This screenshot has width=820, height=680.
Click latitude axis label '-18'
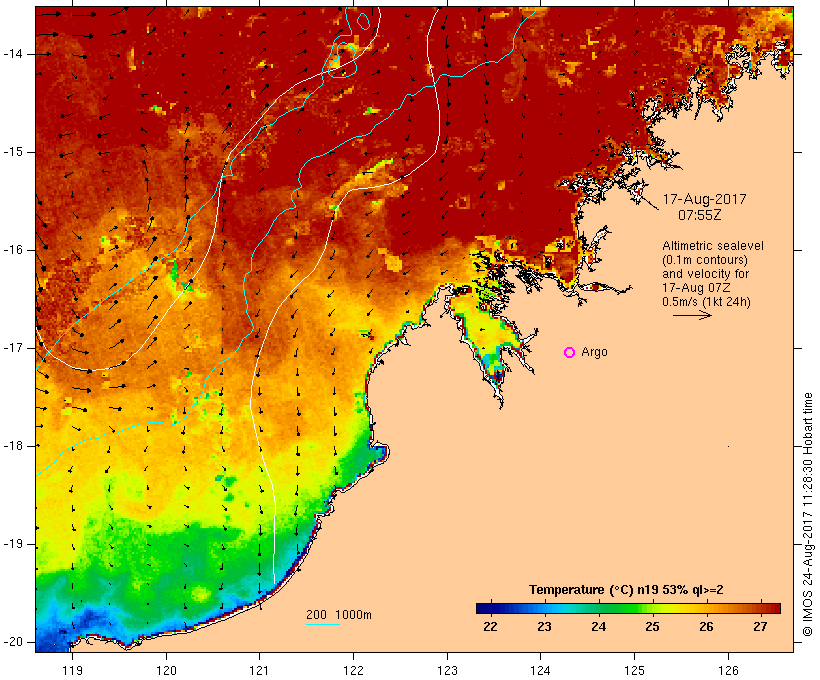[x=13, y=446]
